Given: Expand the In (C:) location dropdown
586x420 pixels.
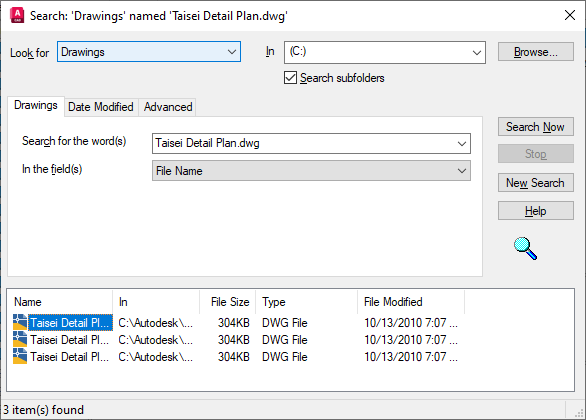Looking at the screenshot, I should [x=385, y=52].
